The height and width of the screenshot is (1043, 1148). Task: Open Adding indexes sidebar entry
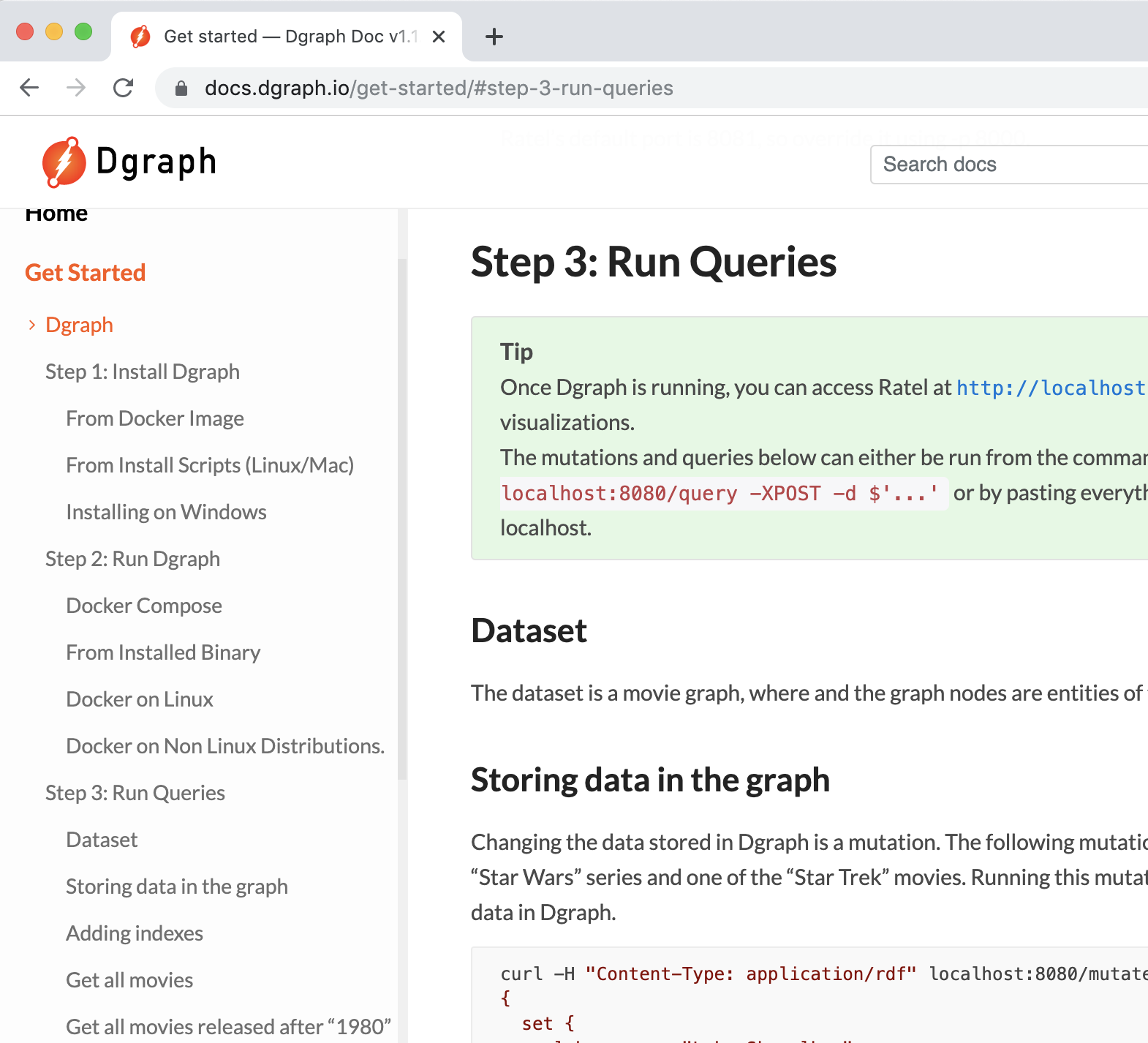(x=135, y=933)
